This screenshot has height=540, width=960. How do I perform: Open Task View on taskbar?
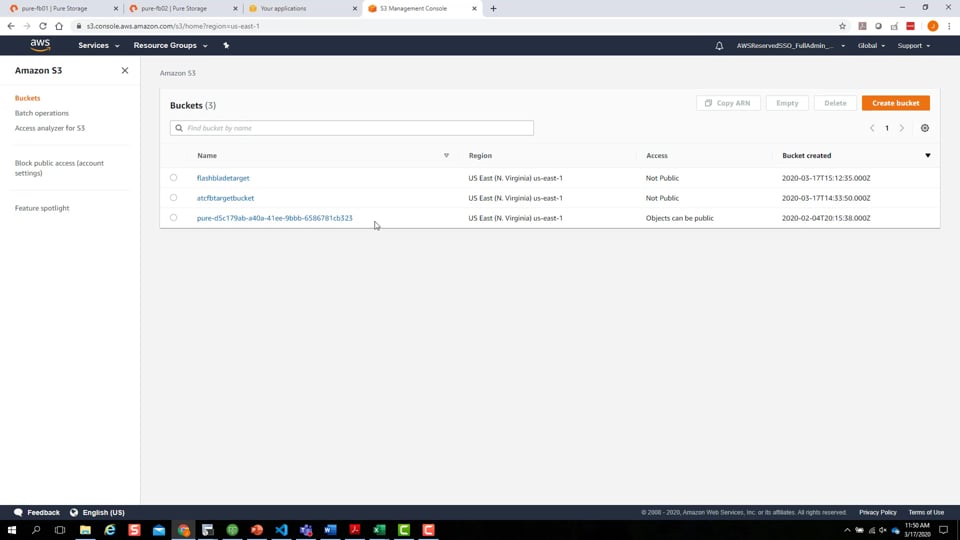point(59,530)
